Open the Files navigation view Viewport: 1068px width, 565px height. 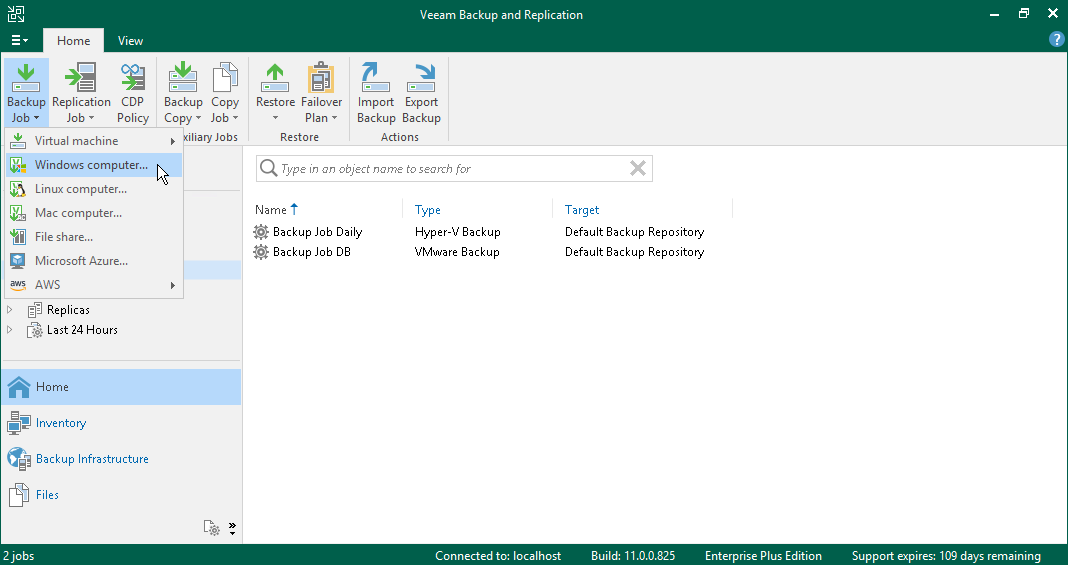121,495
